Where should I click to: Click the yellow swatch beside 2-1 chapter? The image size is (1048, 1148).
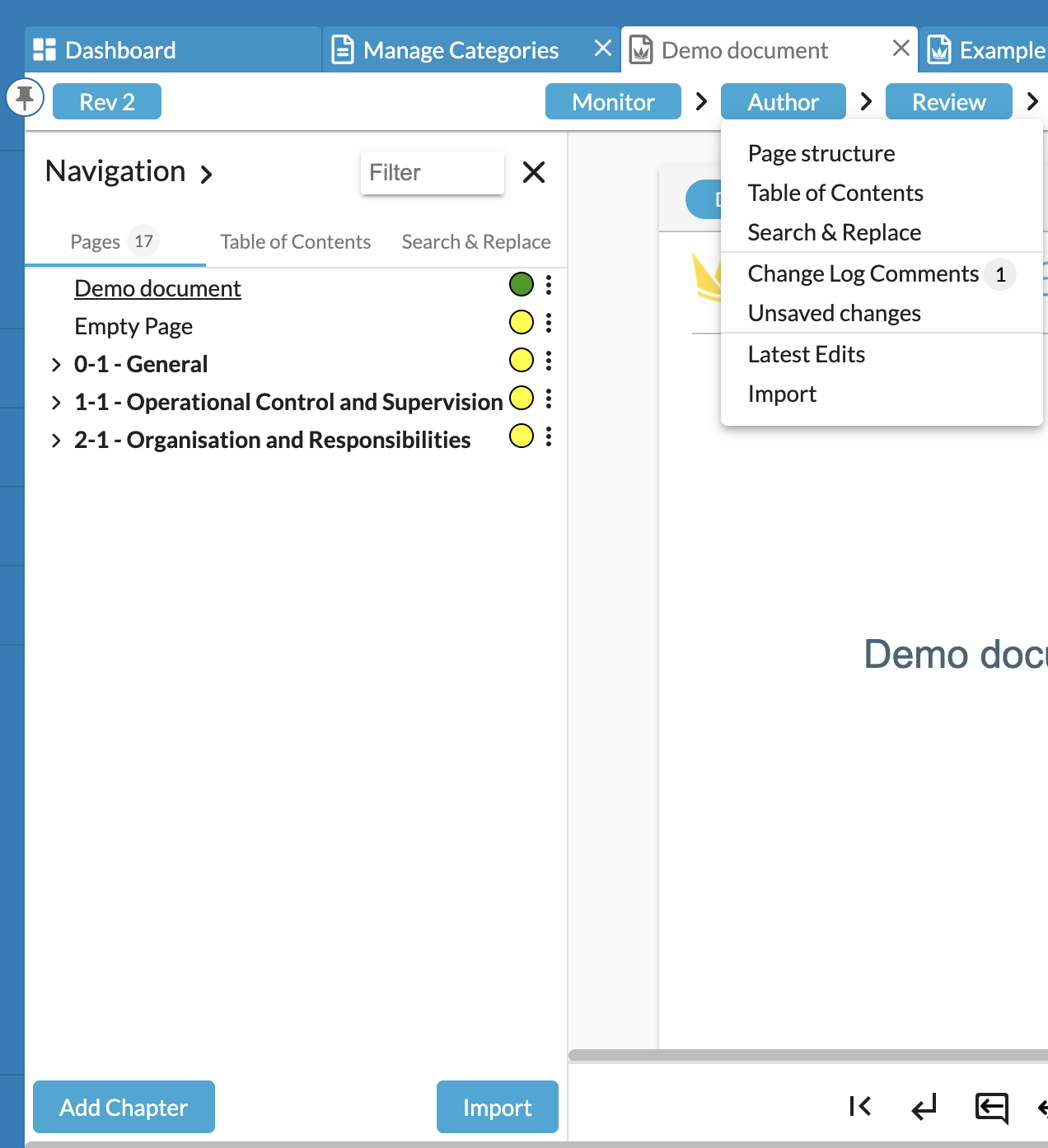click(x=521, y=437)
